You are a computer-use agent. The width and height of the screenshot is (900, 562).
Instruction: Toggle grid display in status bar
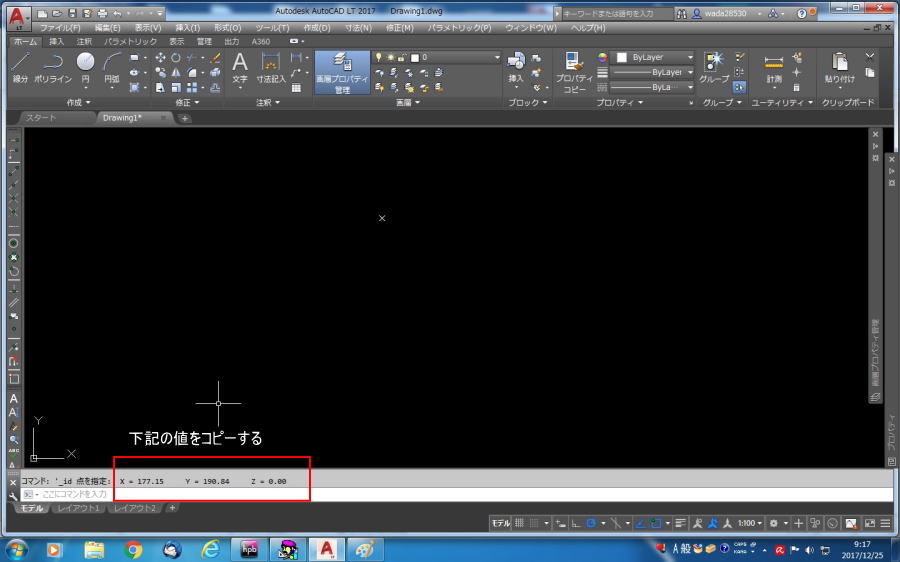[x=519, y=523]
